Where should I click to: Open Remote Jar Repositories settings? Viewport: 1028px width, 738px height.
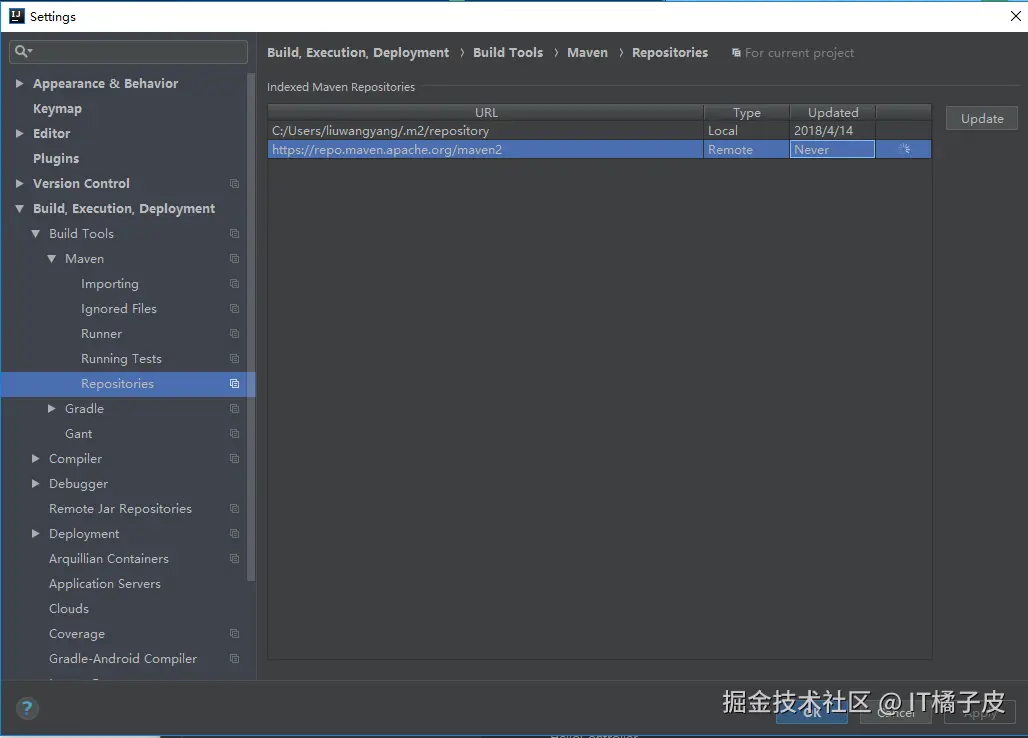point(121,509)
